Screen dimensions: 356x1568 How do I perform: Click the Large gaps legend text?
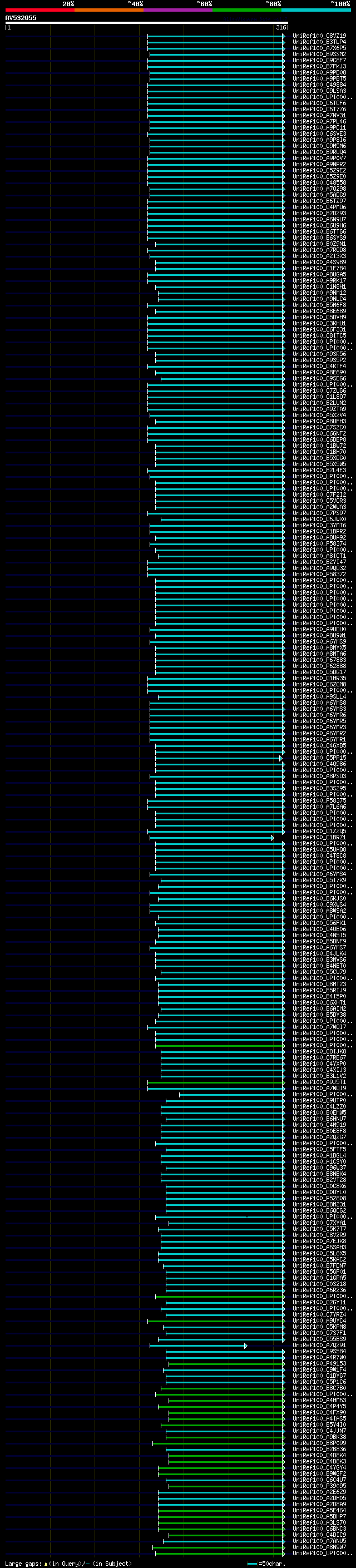[68, 1563]
